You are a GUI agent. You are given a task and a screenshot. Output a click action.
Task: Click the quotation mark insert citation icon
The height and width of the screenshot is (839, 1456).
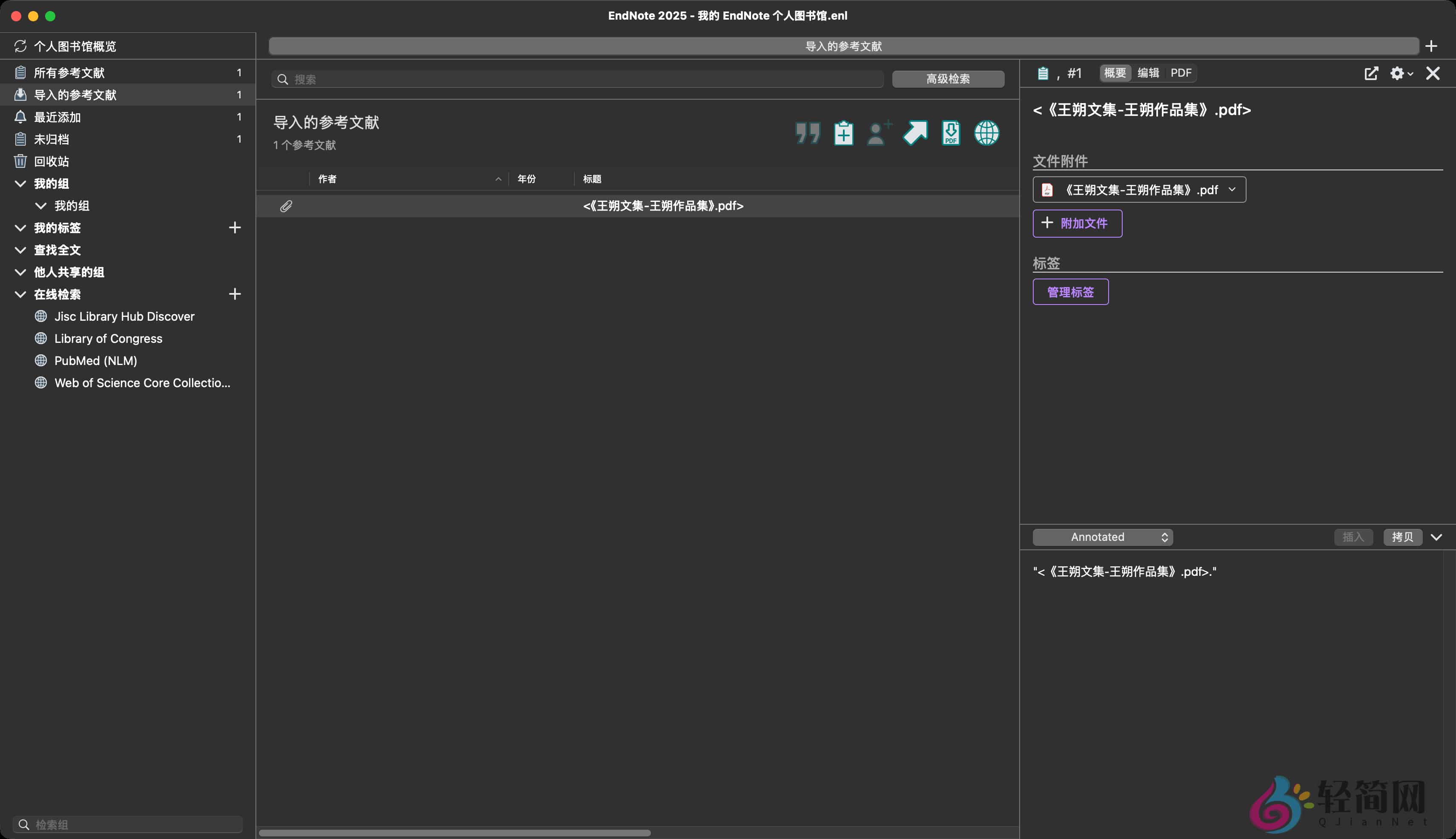pyautogui.click(x=808, y=133)
